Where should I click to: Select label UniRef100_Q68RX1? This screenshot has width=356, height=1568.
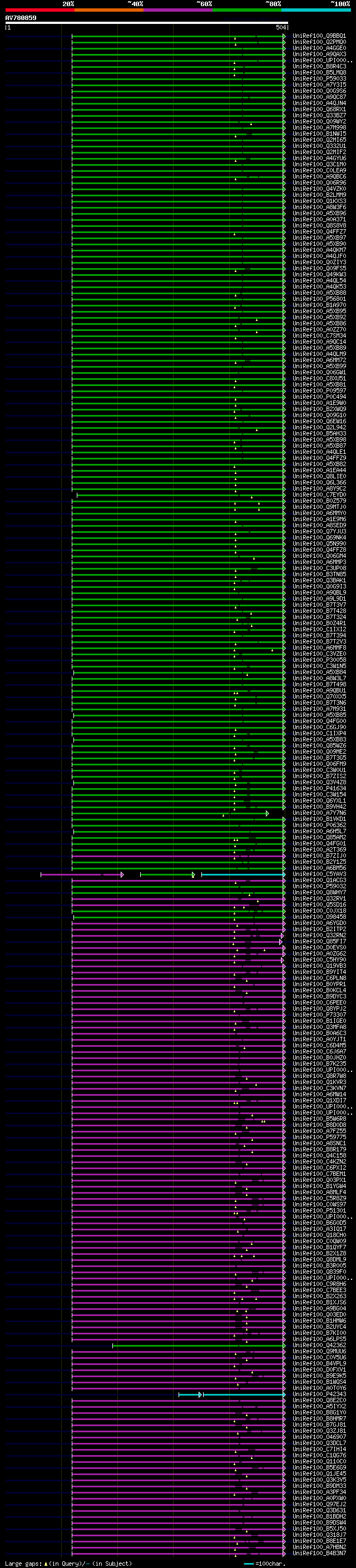click(319, 110)
